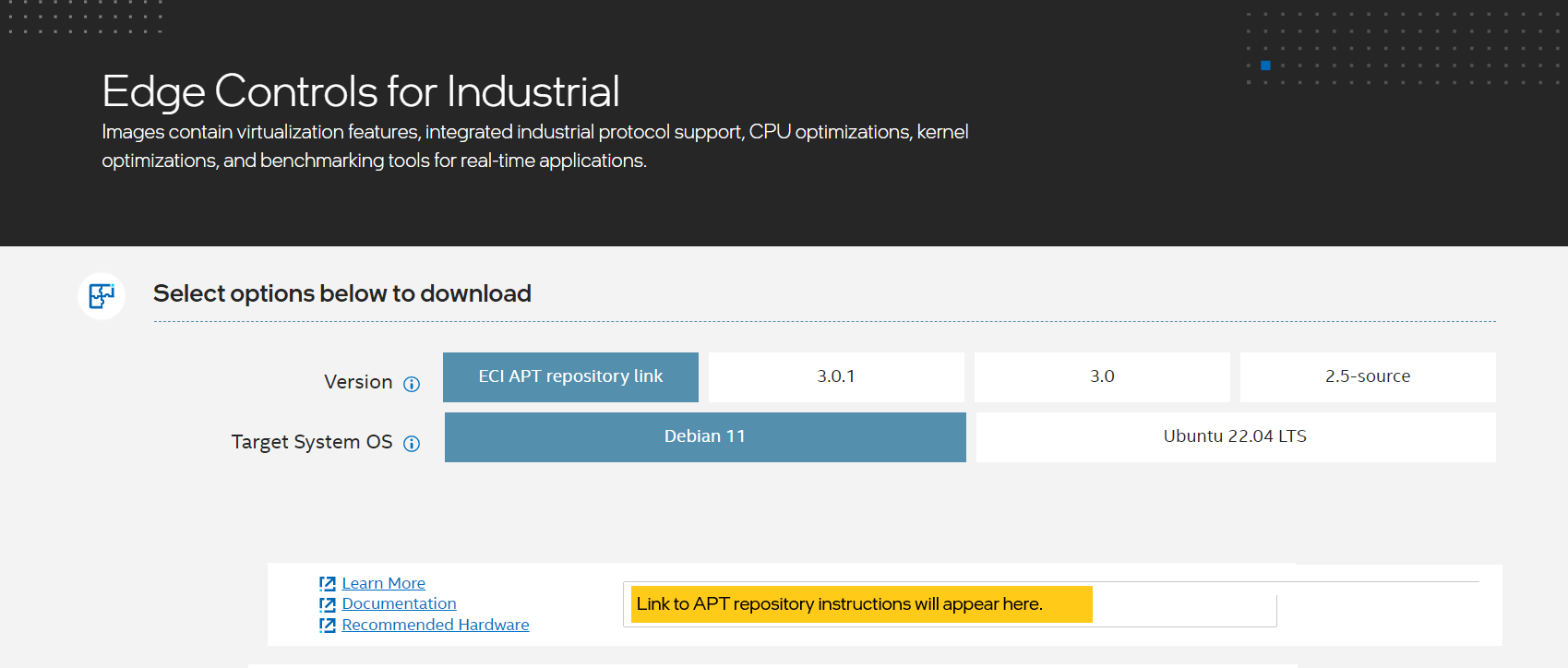Choose version 3.0 option
Viewport: 1568px width, 668px height.
point(1102,377)
